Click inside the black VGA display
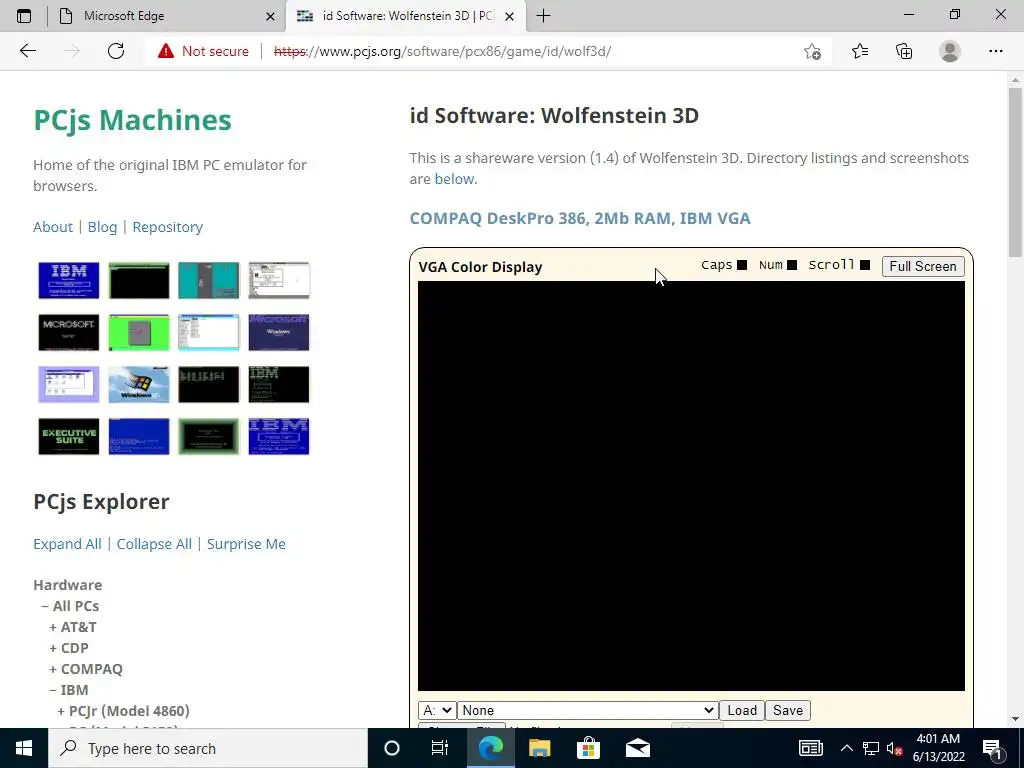This screenshot has width=1024, height=768. pyautogui.click(x=691, y=486)
